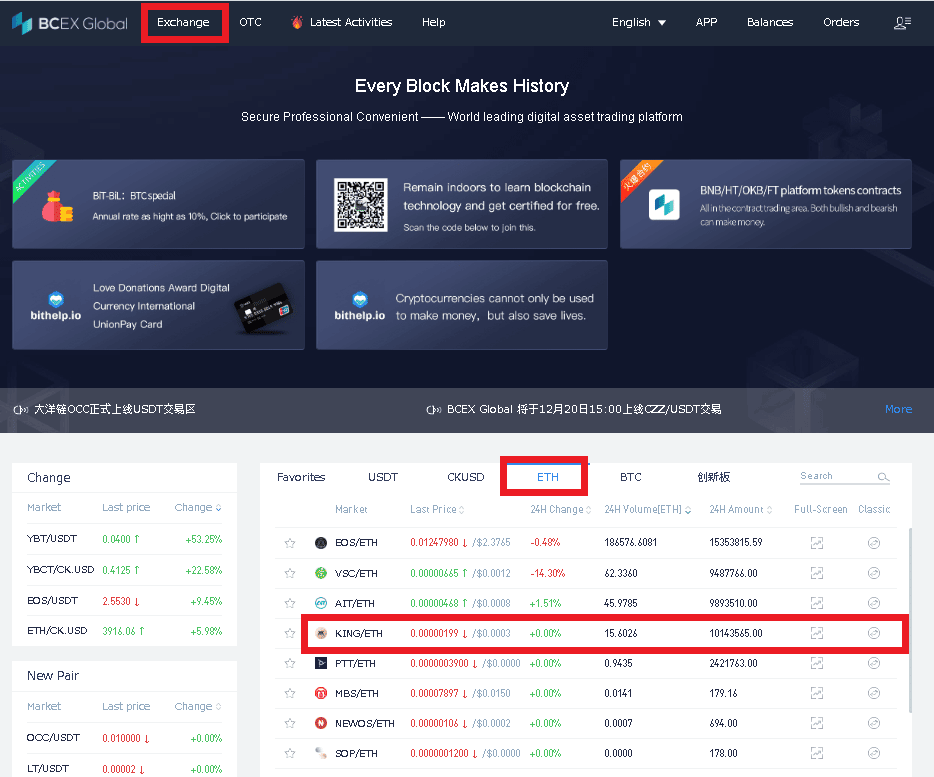
Task: Open the user account icon
Action: coord(902,23)
